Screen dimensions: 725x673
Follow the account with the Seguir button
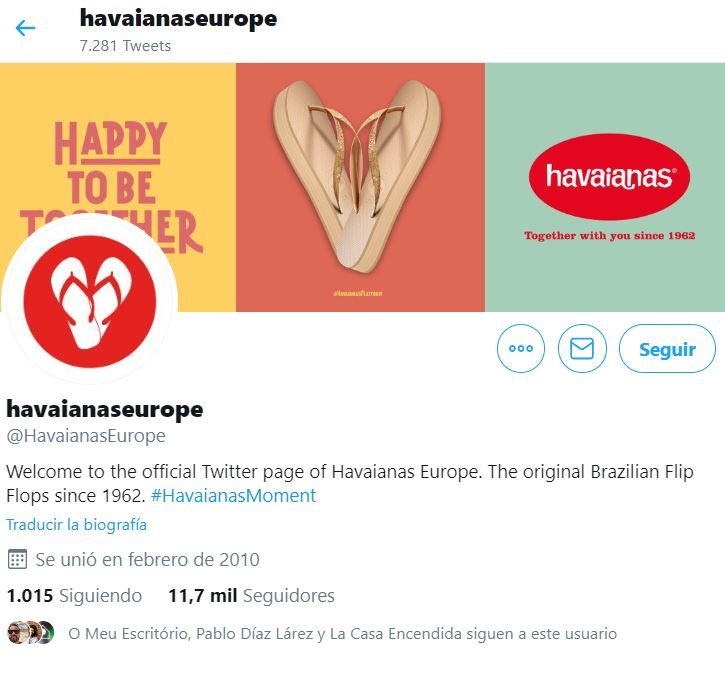pos(667,349)
